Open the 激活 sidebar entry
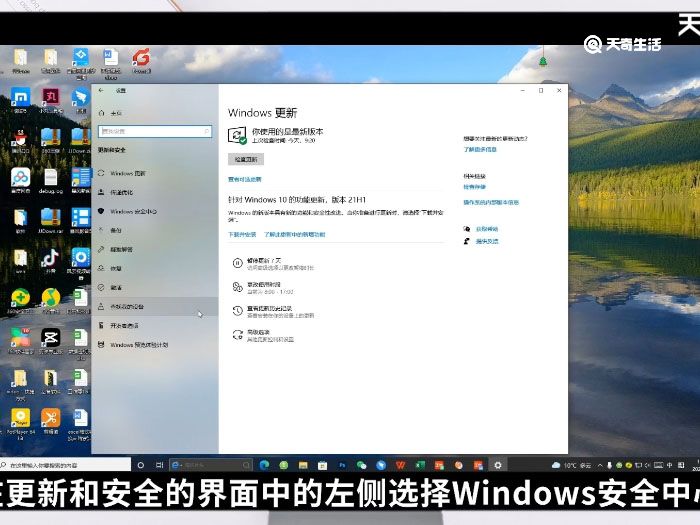Screen dimensions: 700x525 [x=155, y=288]
